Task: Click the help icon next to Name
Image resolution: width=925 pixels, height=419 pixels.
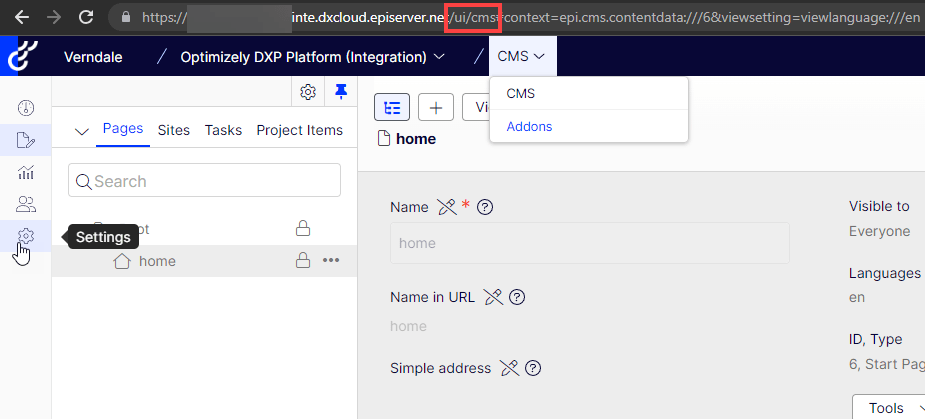Action: 485,207
